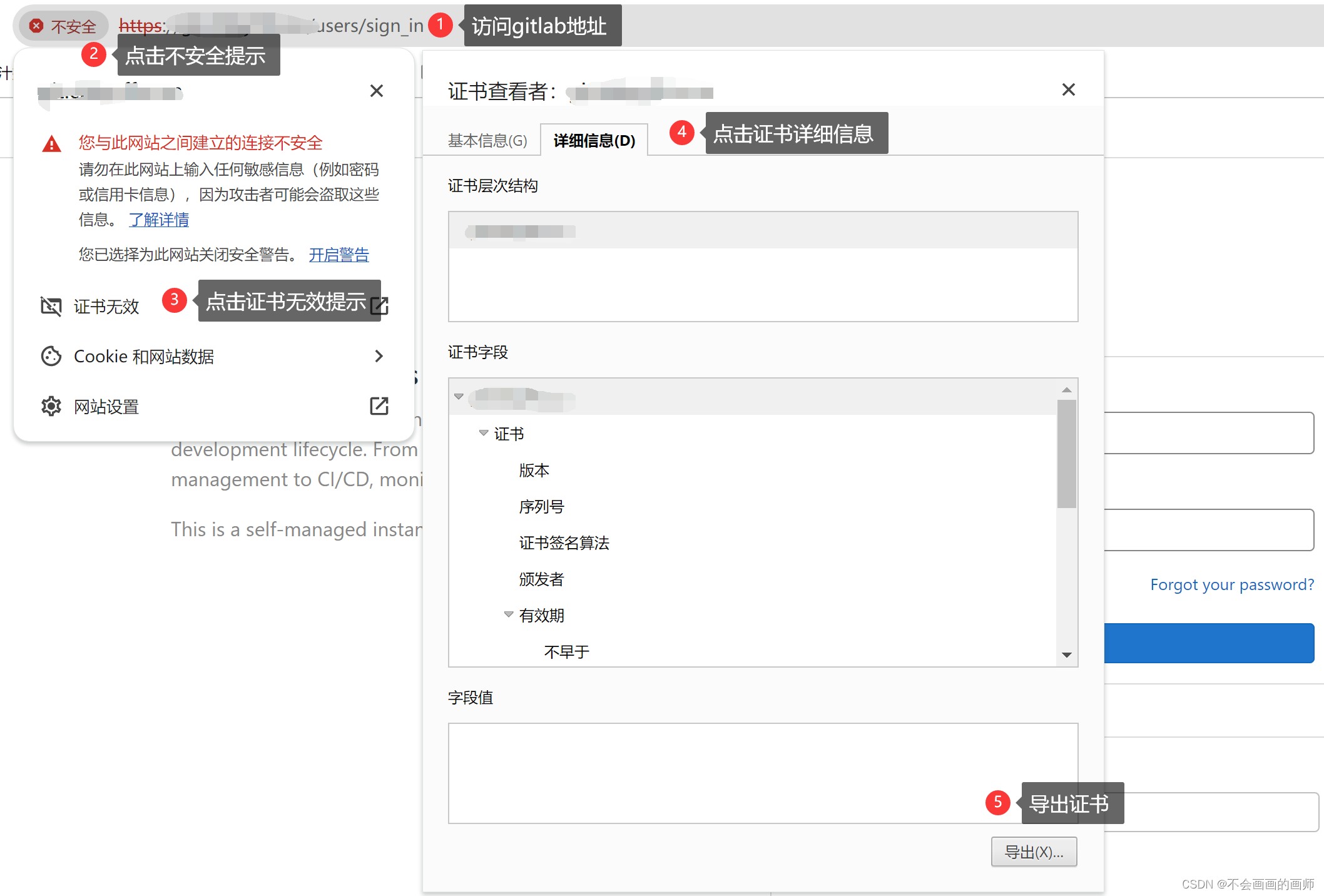Click the site settings gear icon

click(x=51, y=407)
